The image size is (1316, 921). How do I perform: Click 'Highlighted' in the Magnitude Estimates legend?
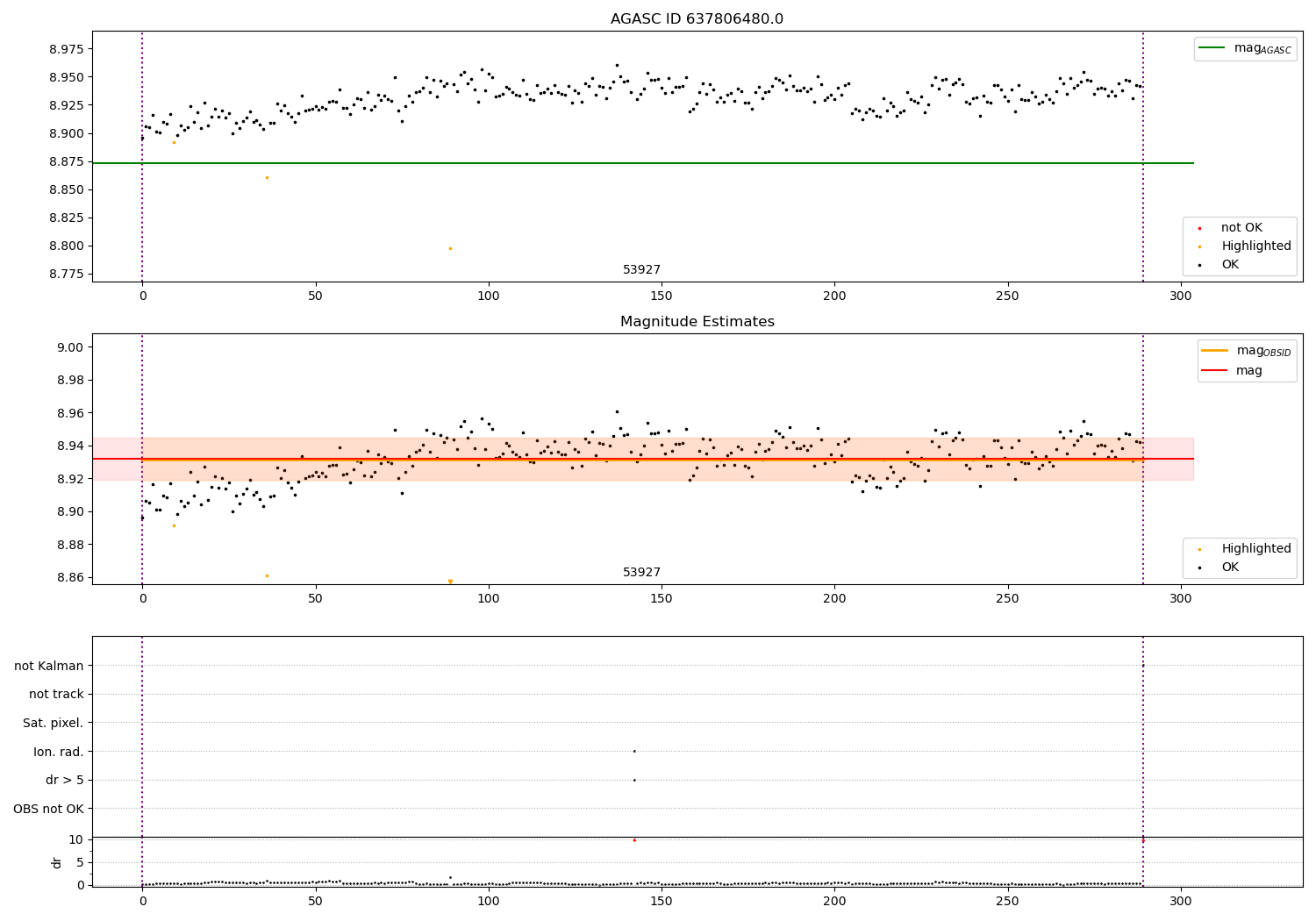tap(1256, 549)
